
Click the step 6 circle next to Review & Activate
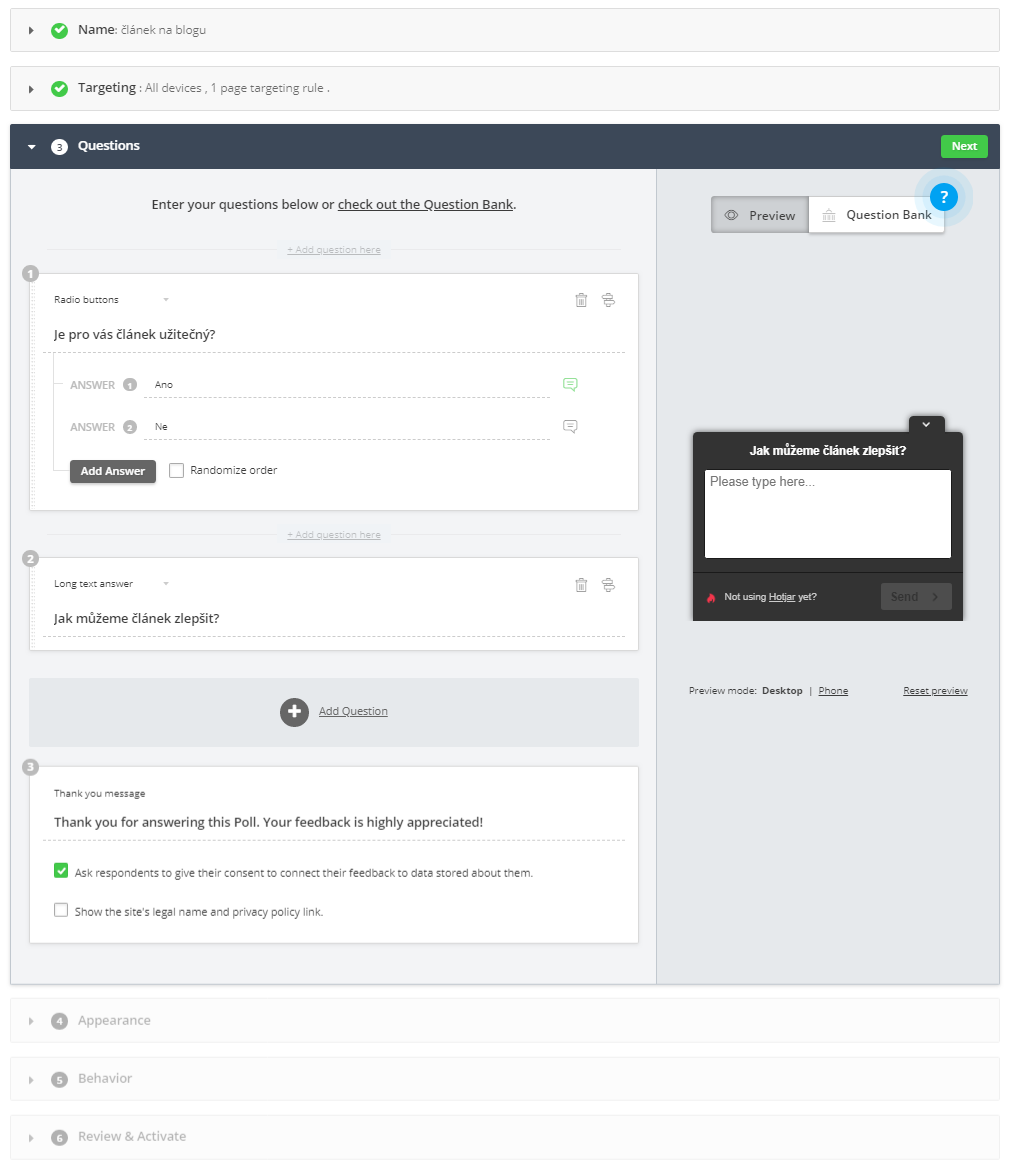pos(59,1137)
